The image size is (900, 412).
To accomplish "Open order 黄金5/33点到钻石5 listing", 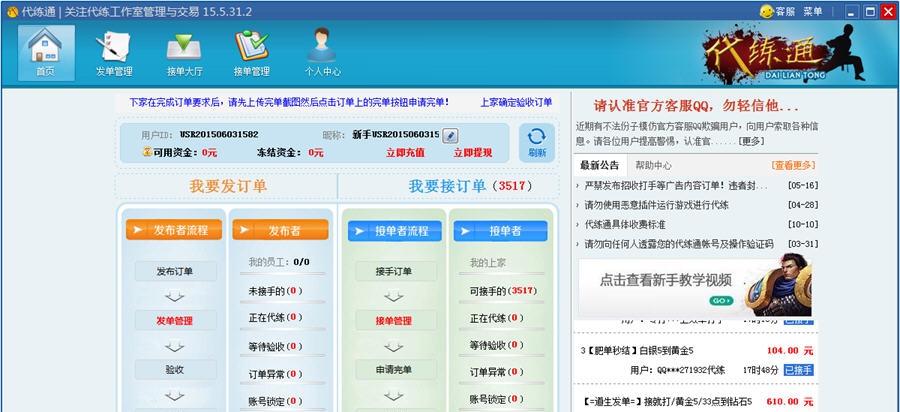I will 666,401.
